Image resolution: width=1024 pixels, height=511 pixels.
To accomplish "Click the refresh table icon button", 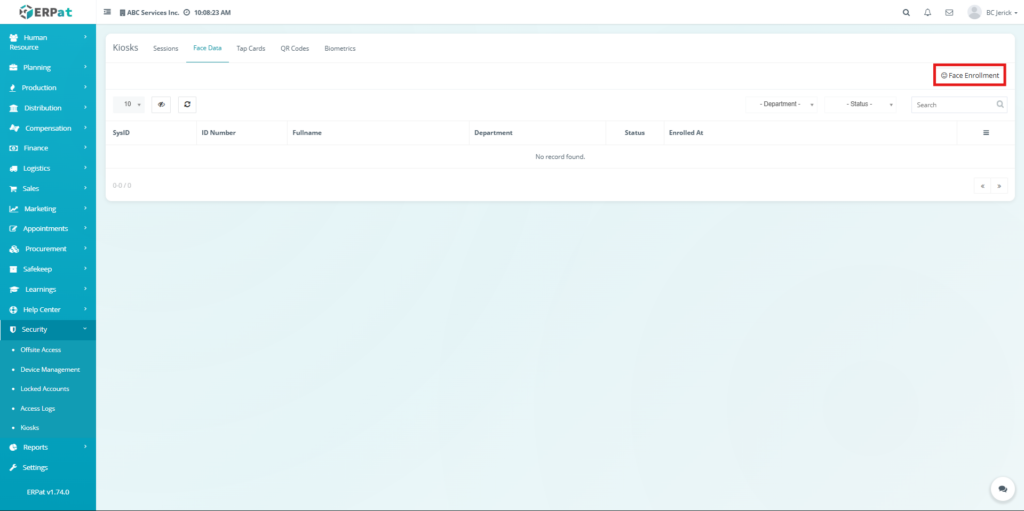I will (187, 104).
